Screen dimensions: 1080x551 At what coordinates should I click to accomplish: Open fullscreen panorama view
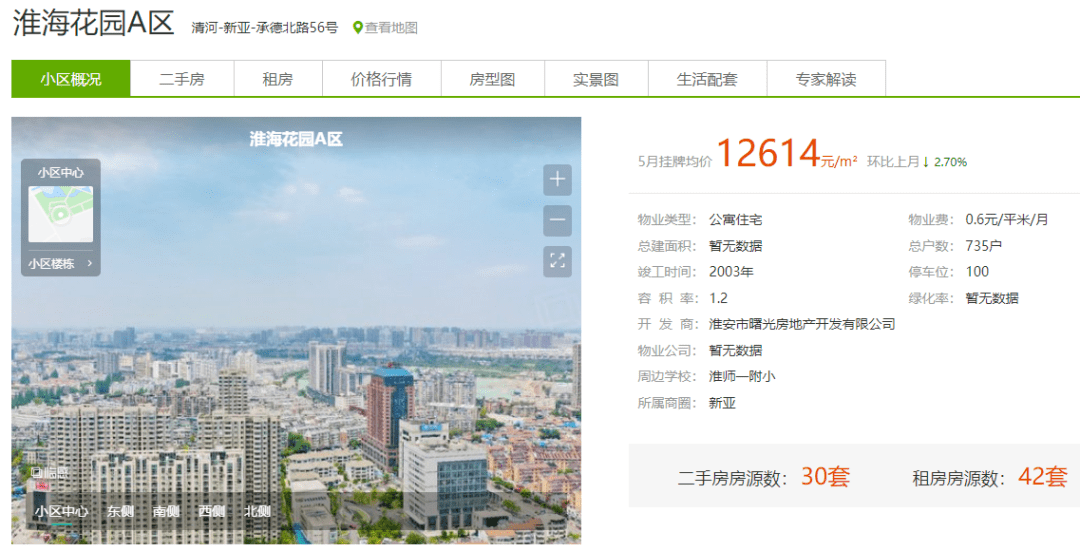[557, 261]
